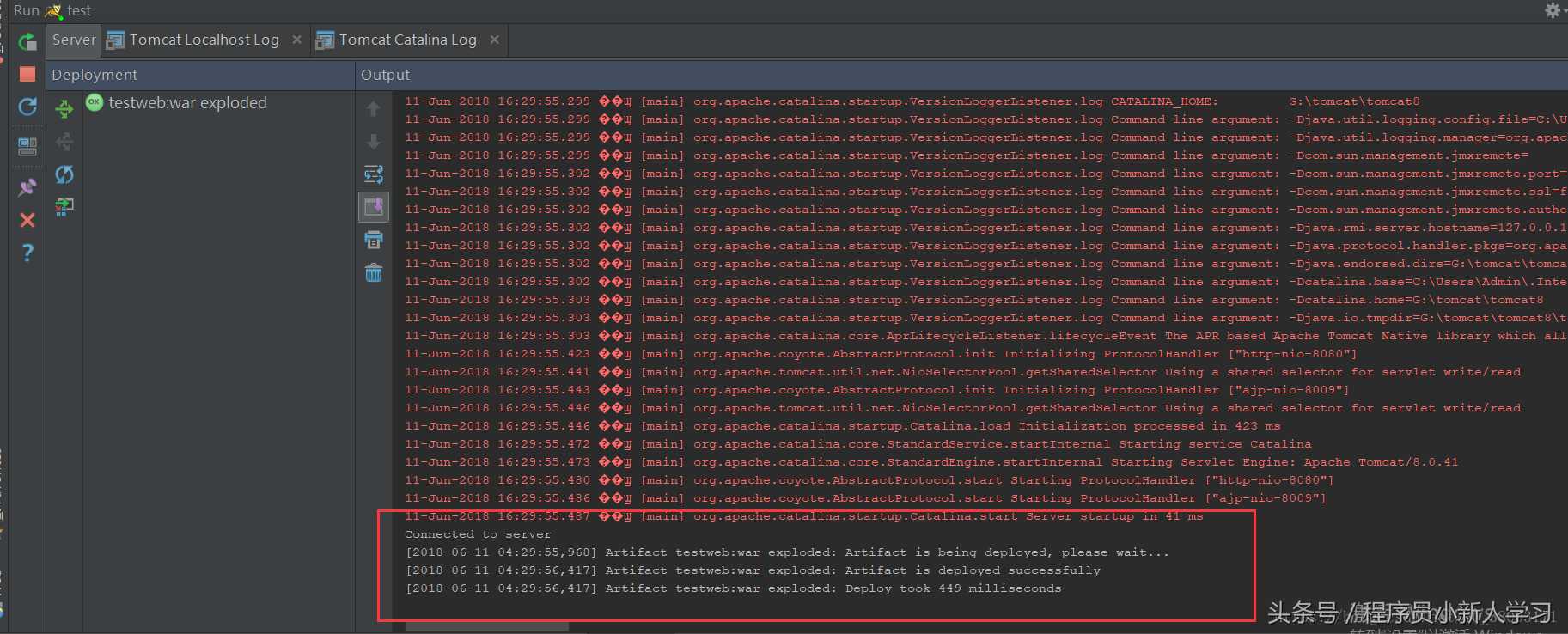Switch to the Server tab
The image size is (1568, 634).
[74, 40]
